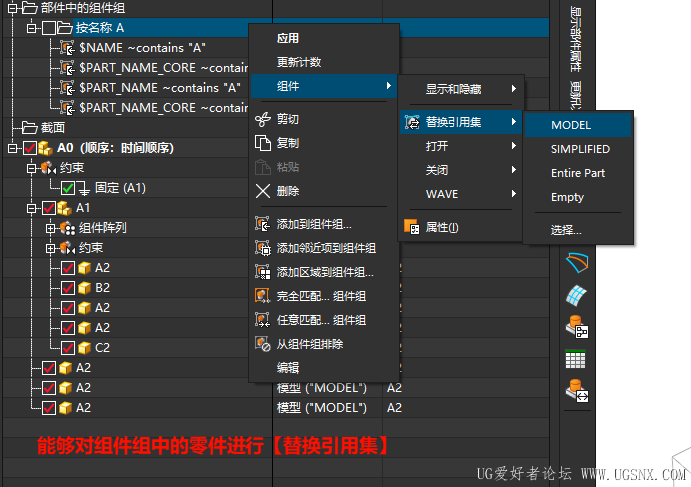Uncheck the C2 component checkbox
Image resolution: width=691 pixels, height=487 pixels.
coord(68,348)
